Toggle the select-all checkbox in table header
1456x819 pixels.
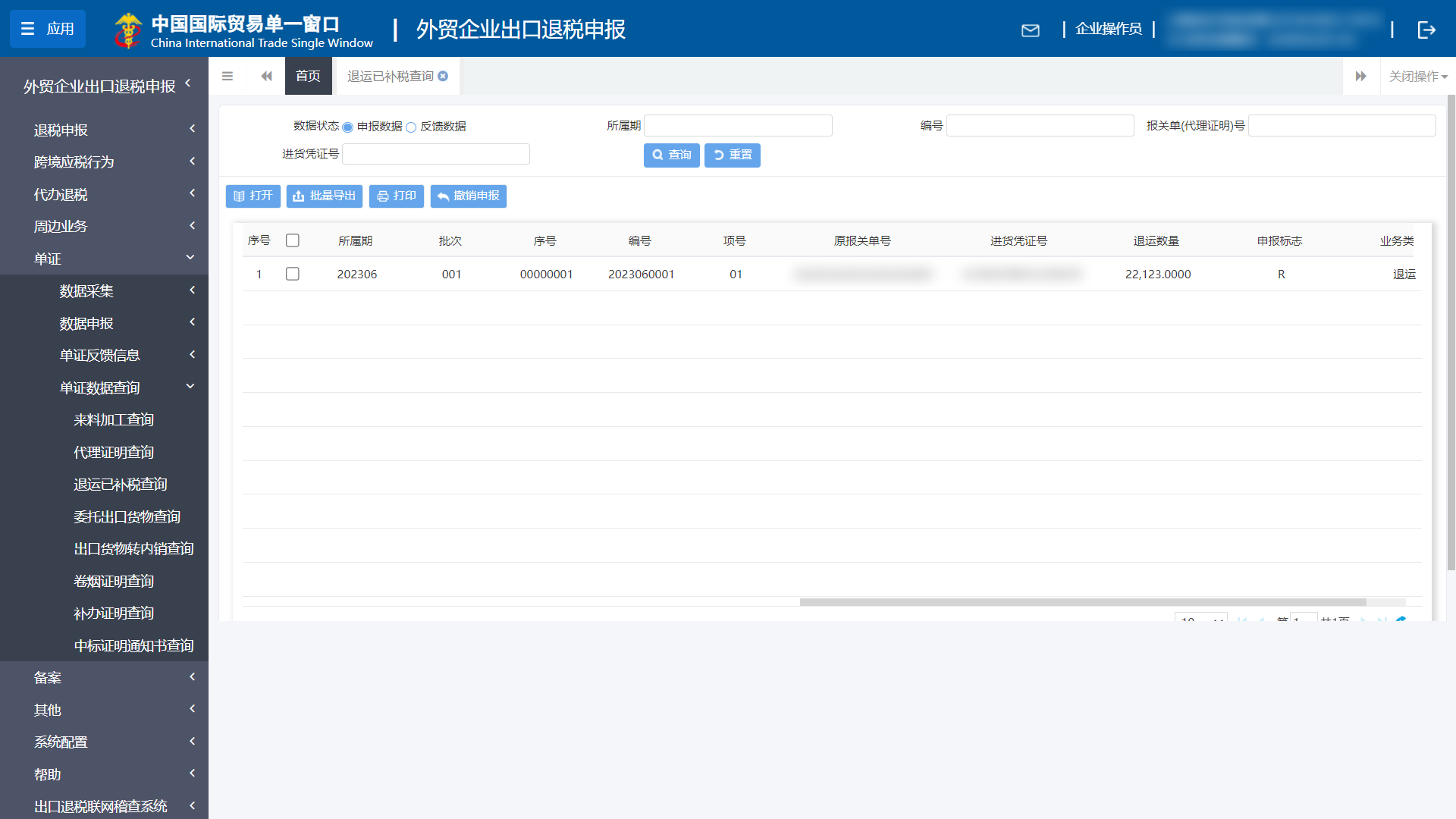[293, 240]
